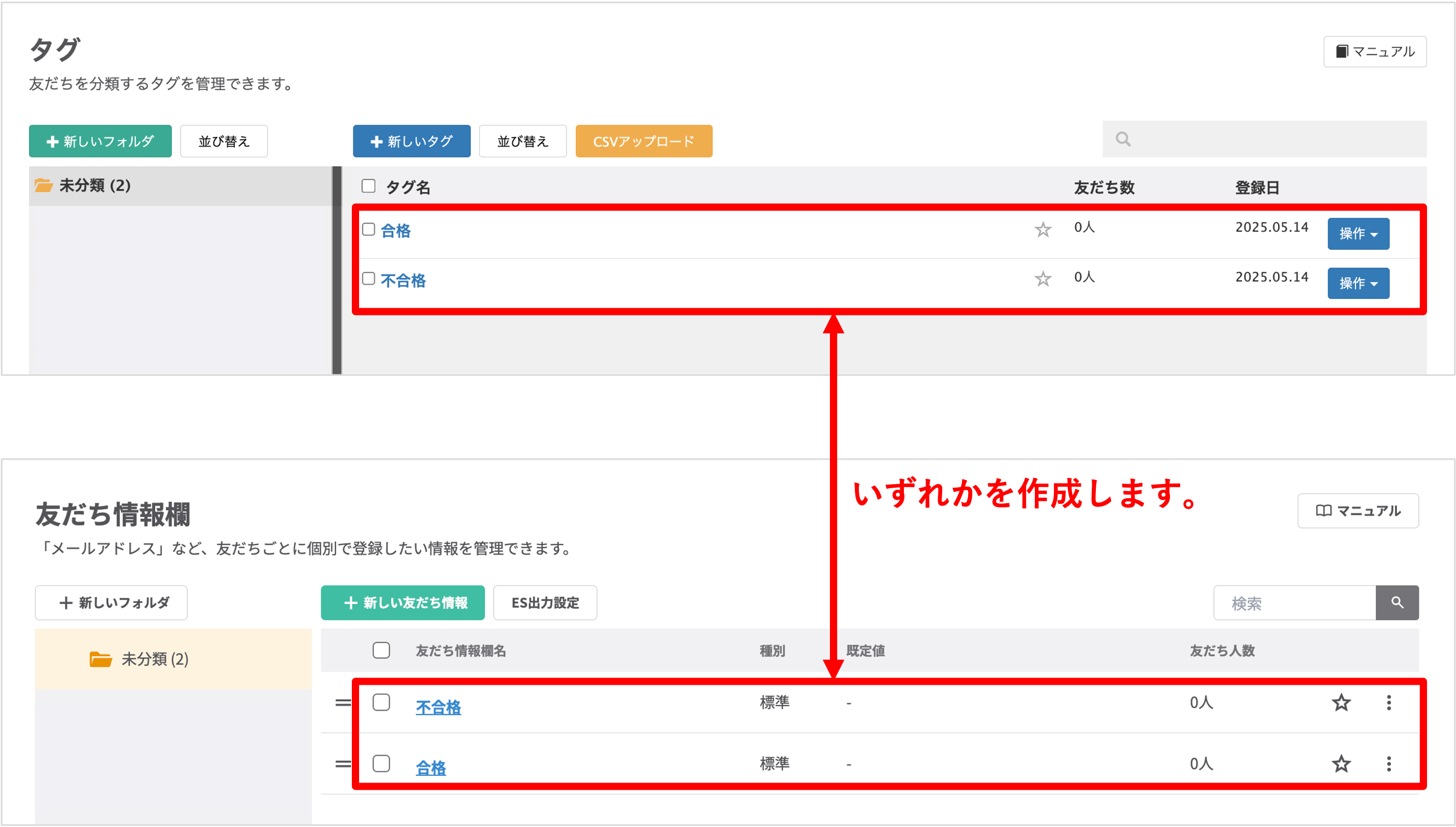Open three-dot menu for 合格 field
This screenshot has width=1456, height=827.
pyautogui.click(x=1389, y=763)
